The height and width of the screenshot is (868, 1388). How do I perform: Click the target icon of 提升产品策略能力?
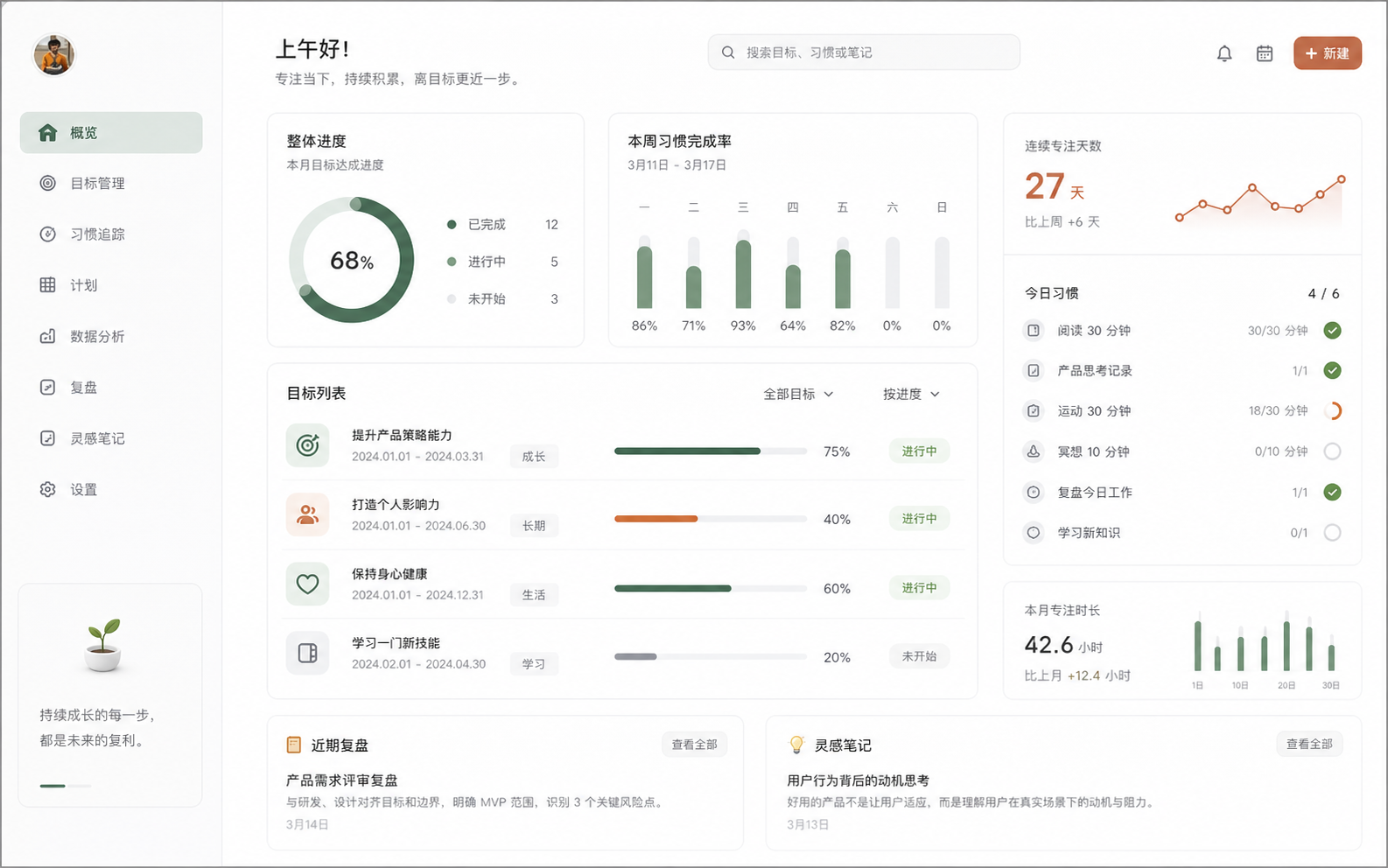pyautogui.click(x=307, y=445)
